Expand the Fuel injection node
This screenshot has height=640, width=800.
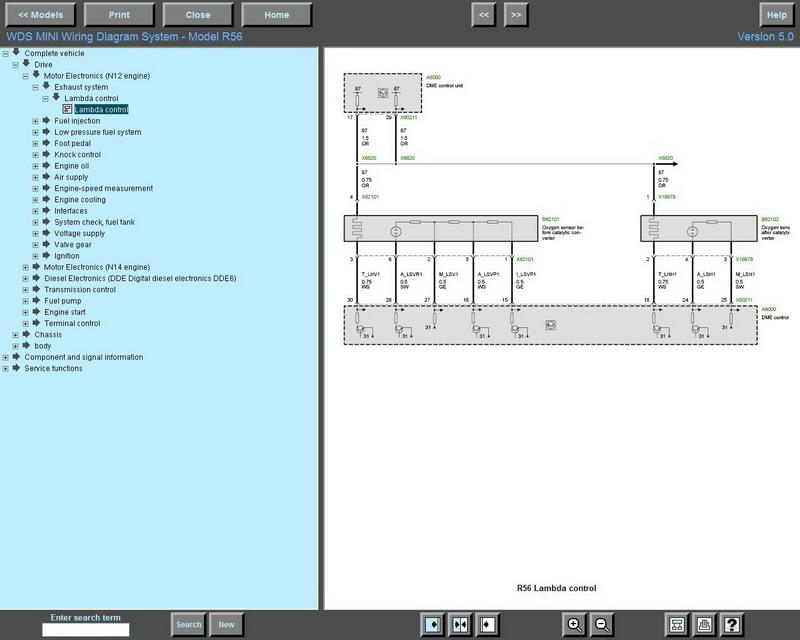[x=36, y=121]
